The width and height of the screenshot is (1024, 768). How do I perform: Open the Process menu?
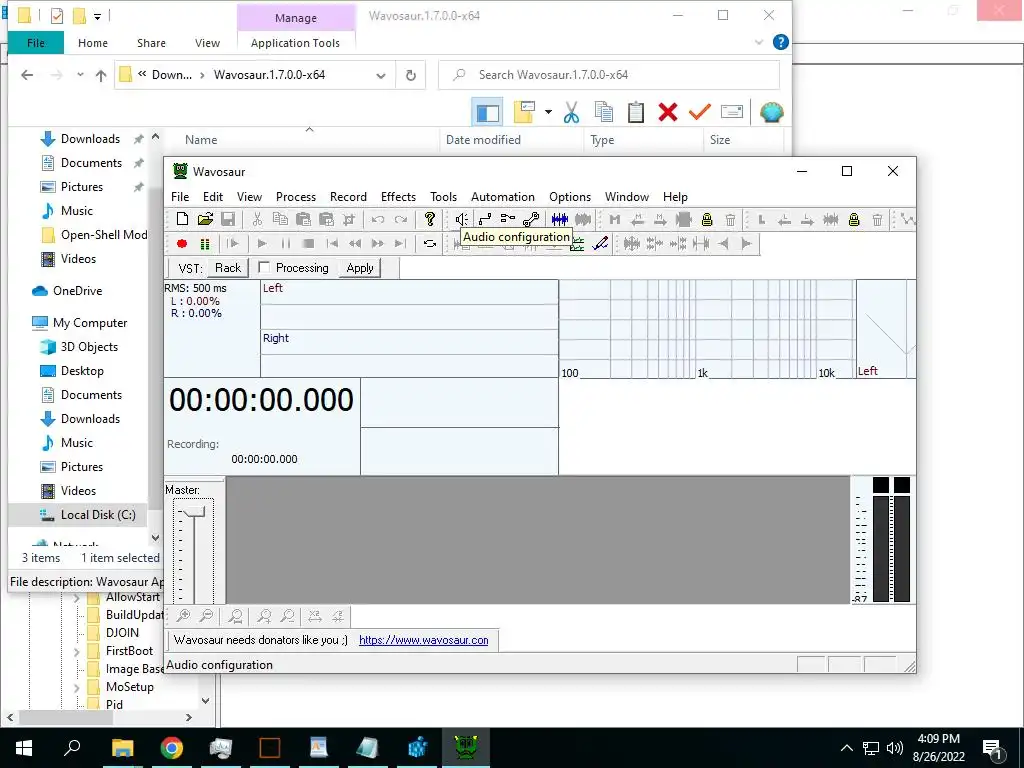296,197
